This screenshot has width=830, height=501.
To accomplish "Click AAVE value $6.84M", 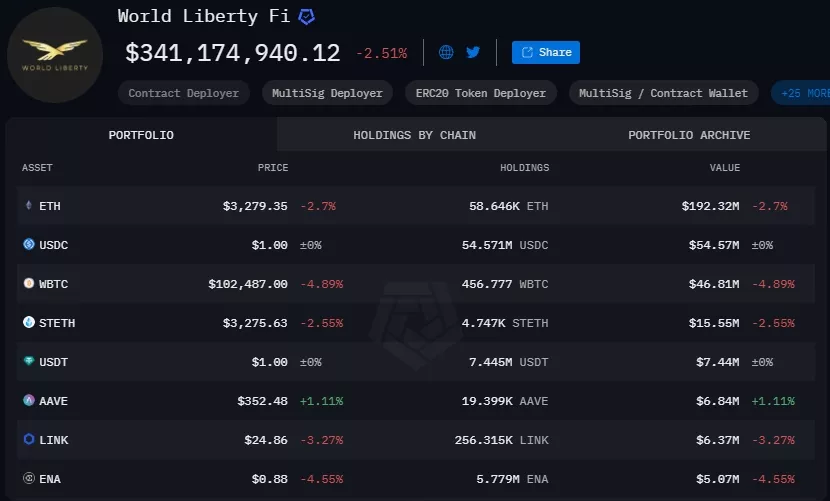I will click(718, 401).
